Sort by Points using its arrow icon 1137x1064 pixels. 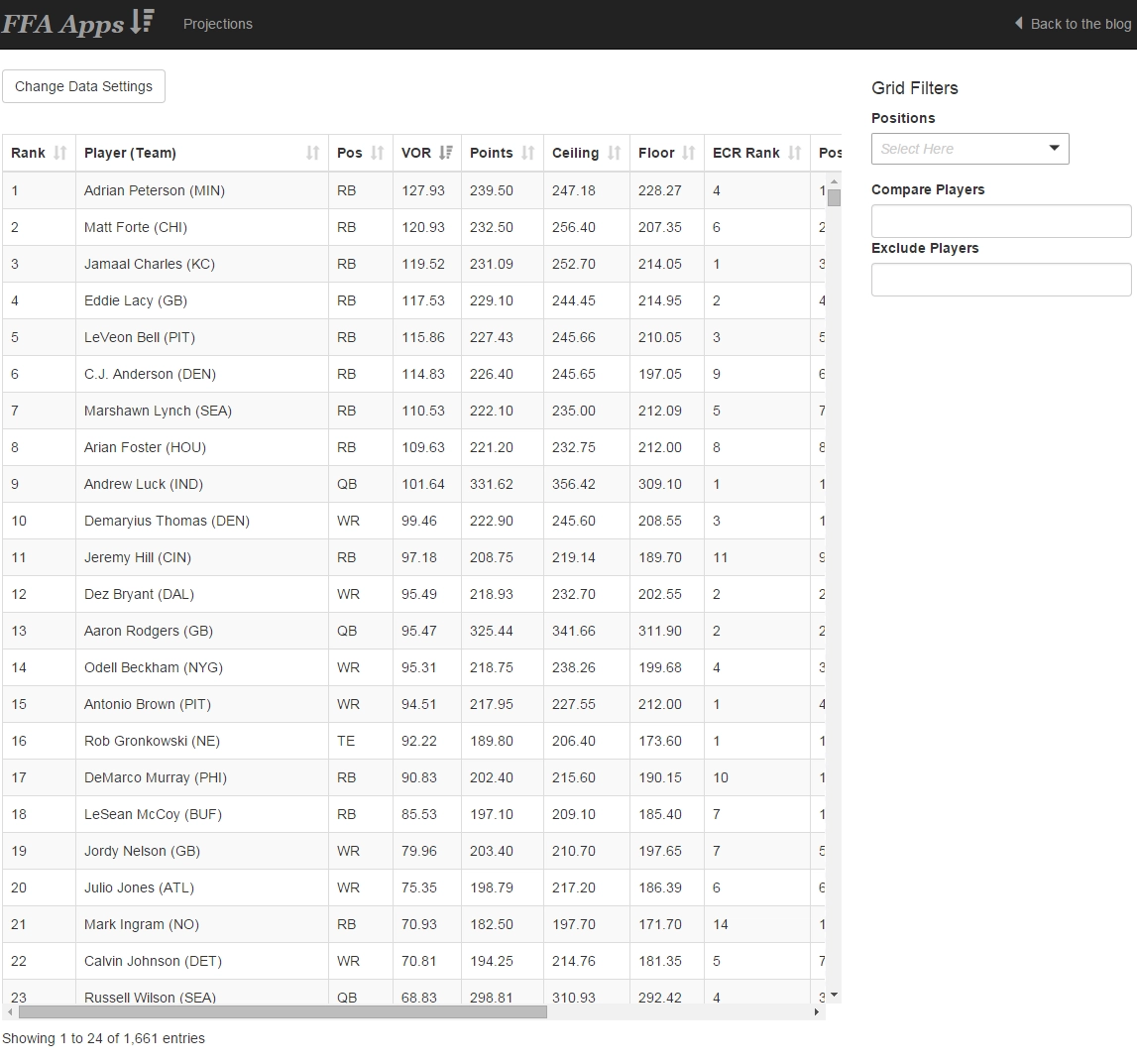[527, 153]
